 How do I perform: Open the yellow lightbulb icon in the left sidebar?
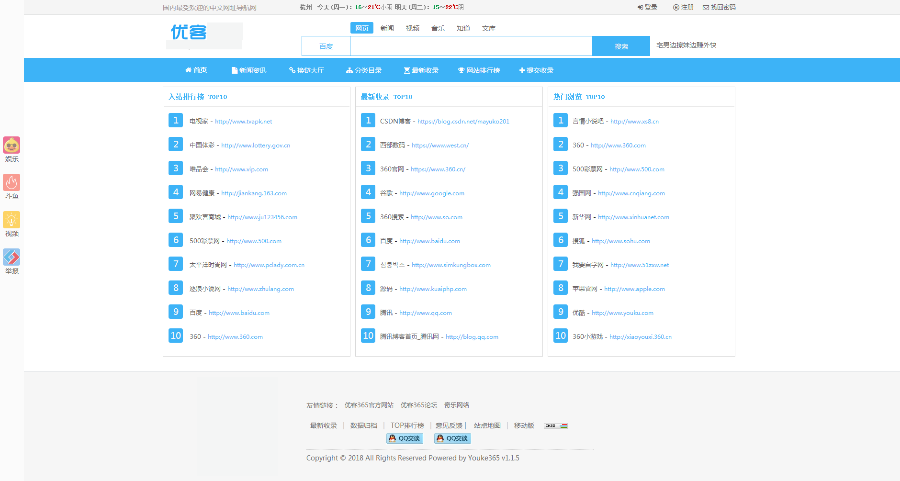pos(11,219)
